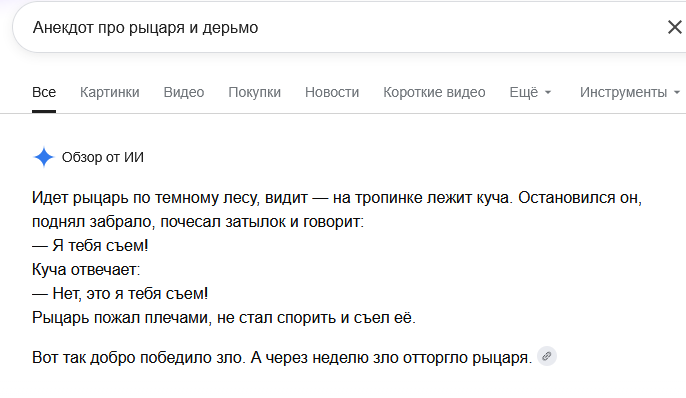Click the first line — Я тебя съем!
Screen dimensions: 686x398
click(x=90, y=245)
